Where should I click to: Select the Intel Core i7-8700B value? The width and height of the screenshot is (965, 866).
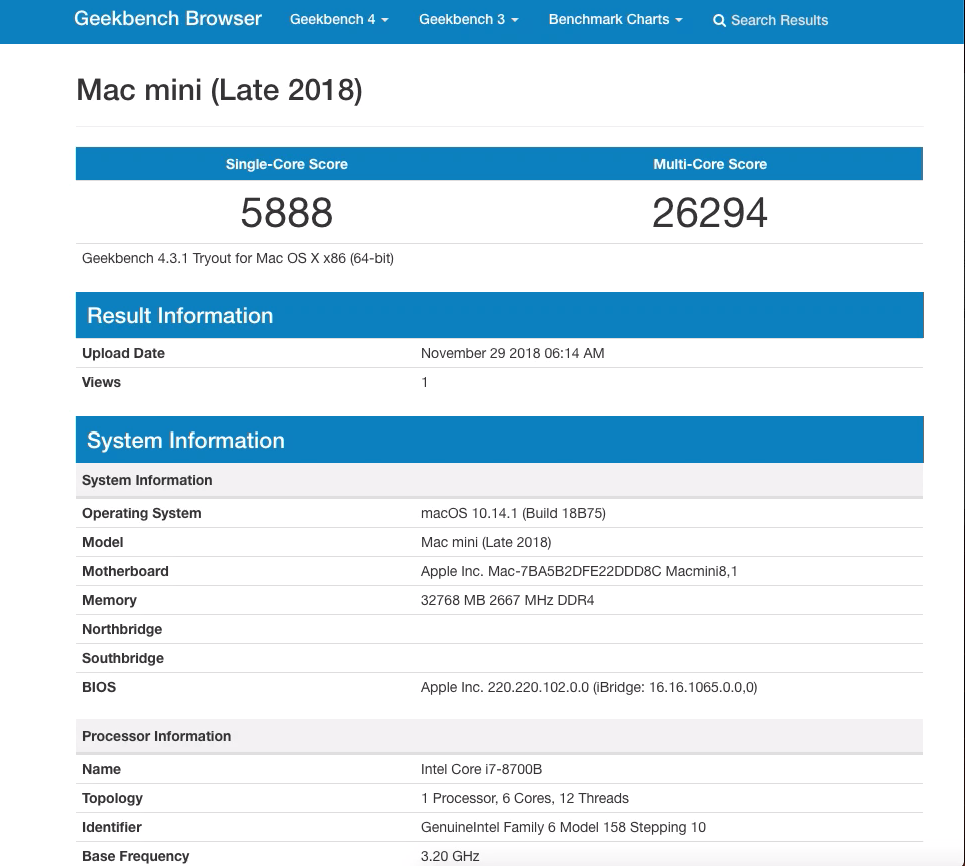coord(481,769)
